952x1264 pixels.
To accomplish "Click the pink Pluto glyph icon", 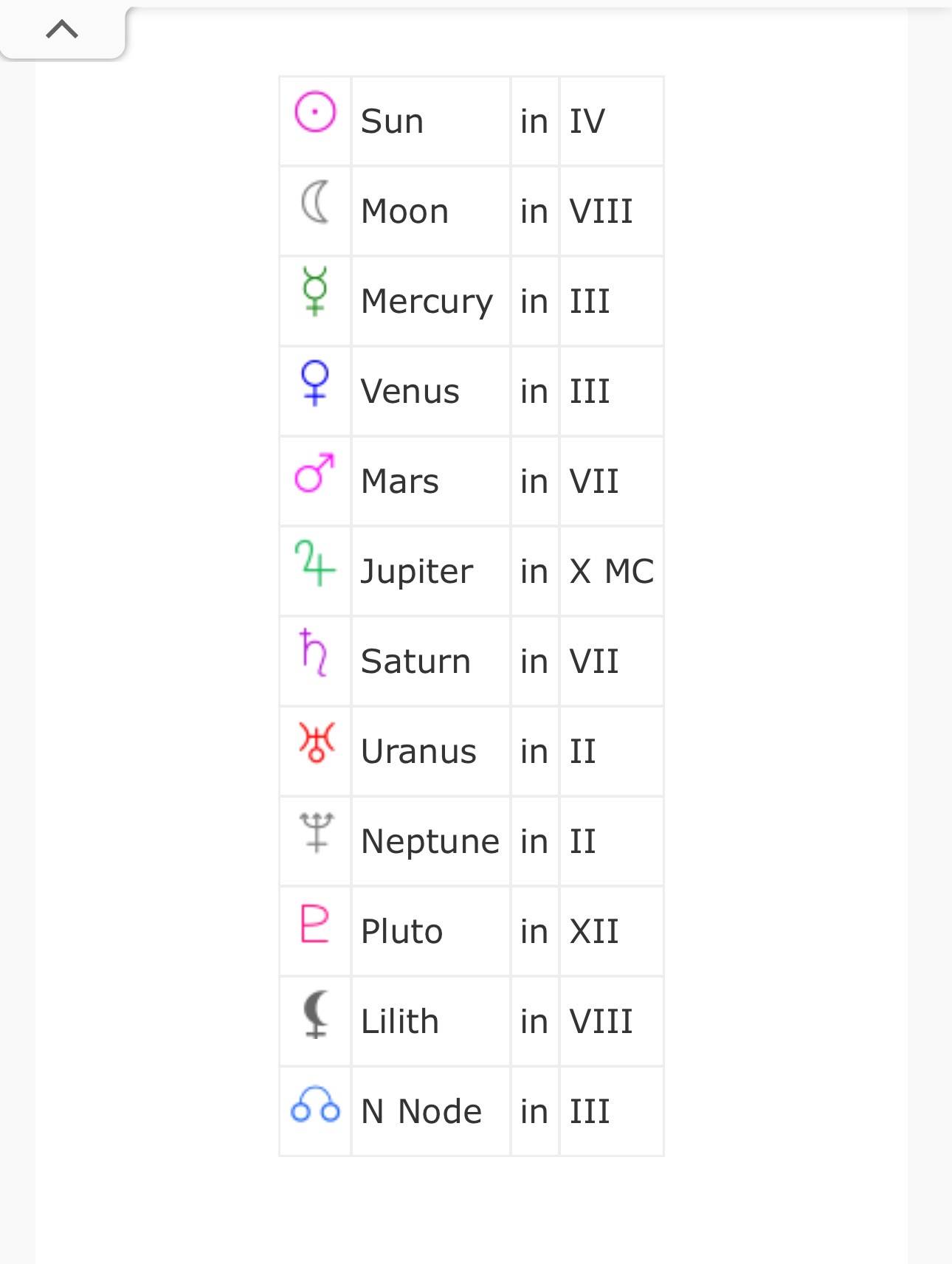I will coord(314,923).
